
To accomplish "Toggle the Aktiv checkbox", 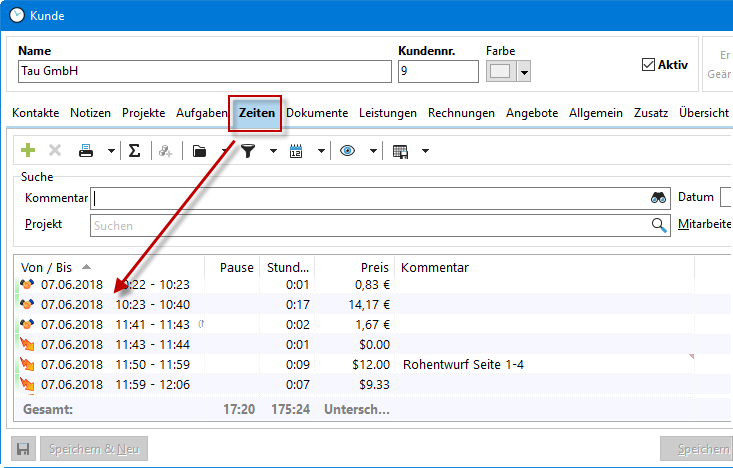I will pos(648,65).
